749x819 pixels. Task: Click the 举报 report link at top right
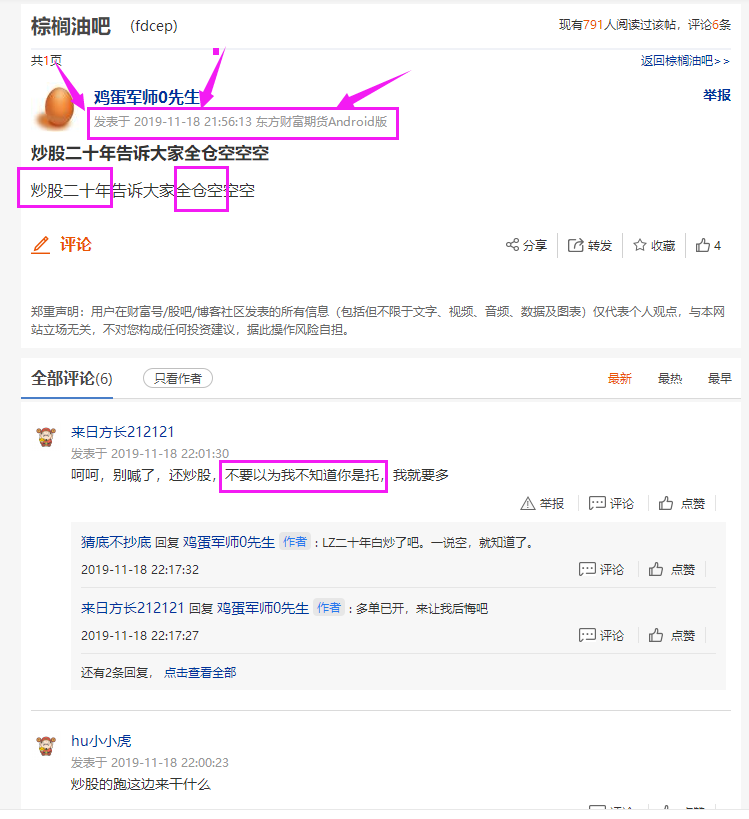[x=717, y=95]
